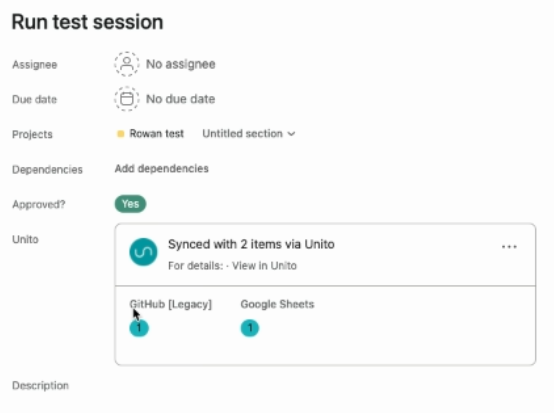The image size is (554, 413).
Task: Click the Run test session title
Action: tap(88, 22)
